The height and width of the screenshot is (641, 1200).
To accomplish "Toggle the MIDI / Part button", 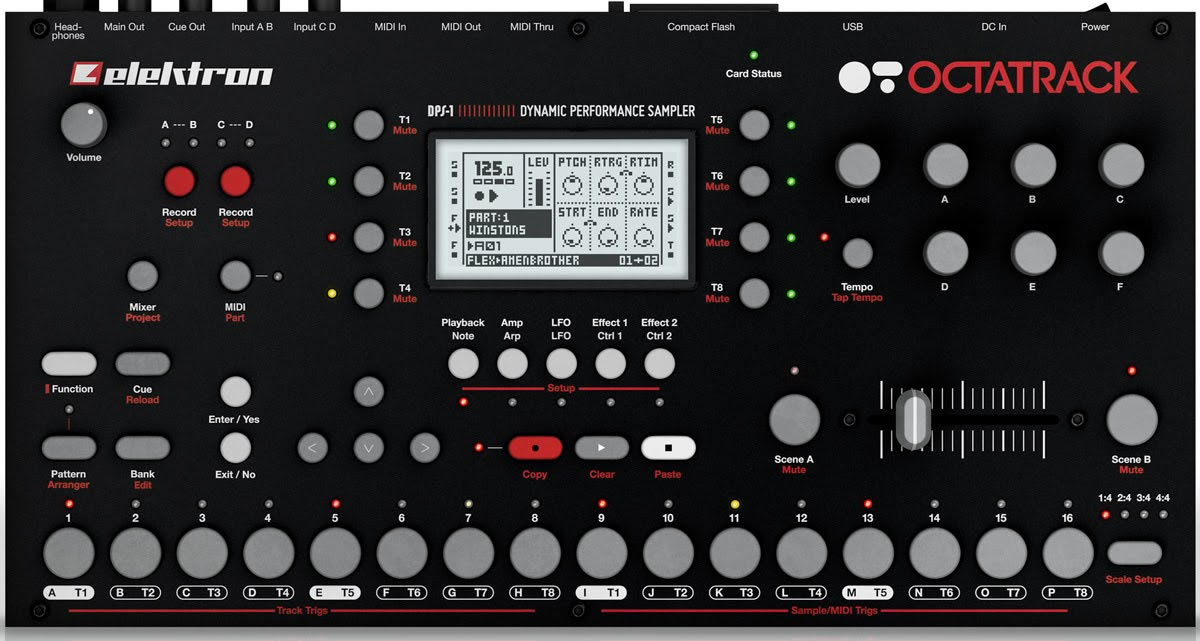I will [x=235, y=276].
